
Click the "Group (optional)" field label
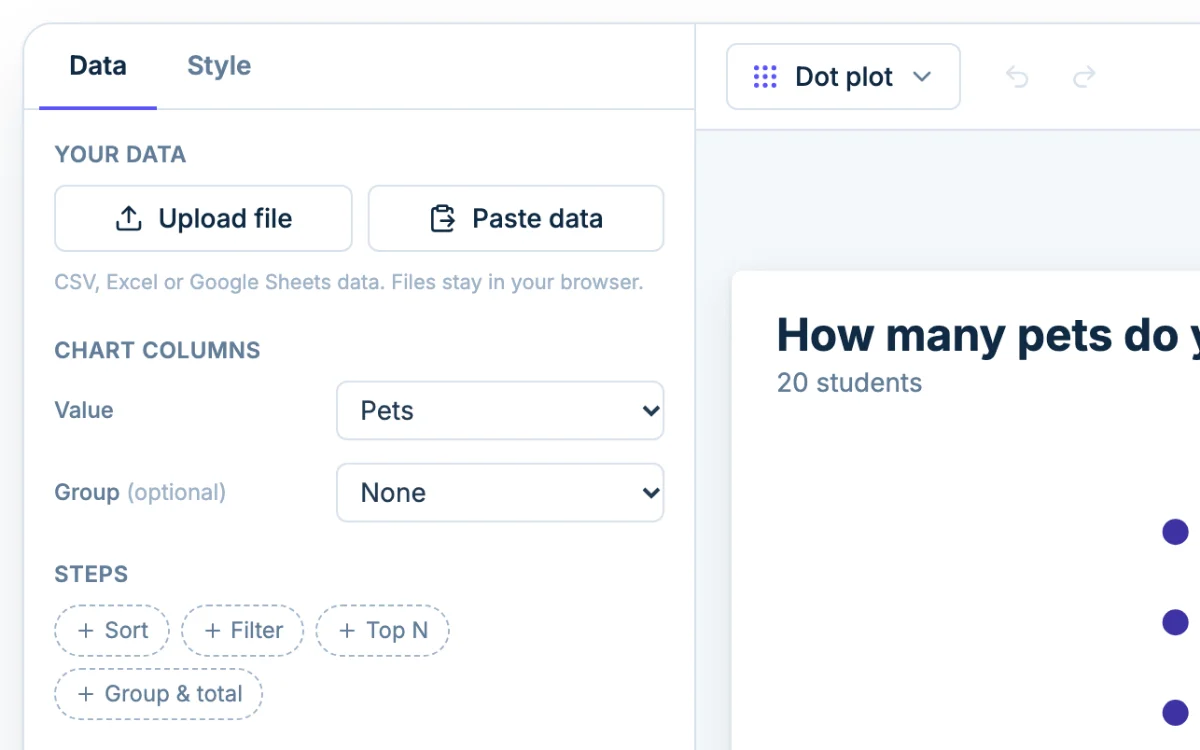click(140, 492)
